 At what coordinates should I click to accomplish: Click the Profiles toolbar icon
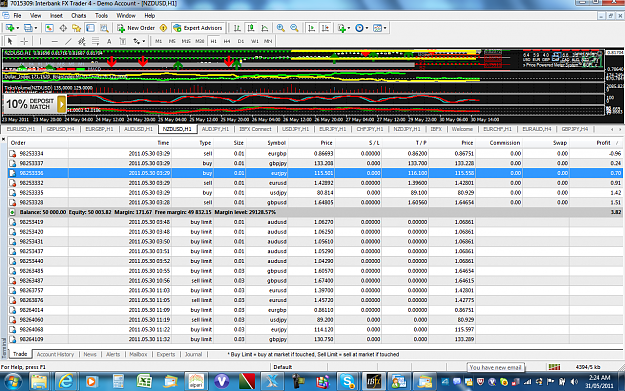[x=28, y=28]
